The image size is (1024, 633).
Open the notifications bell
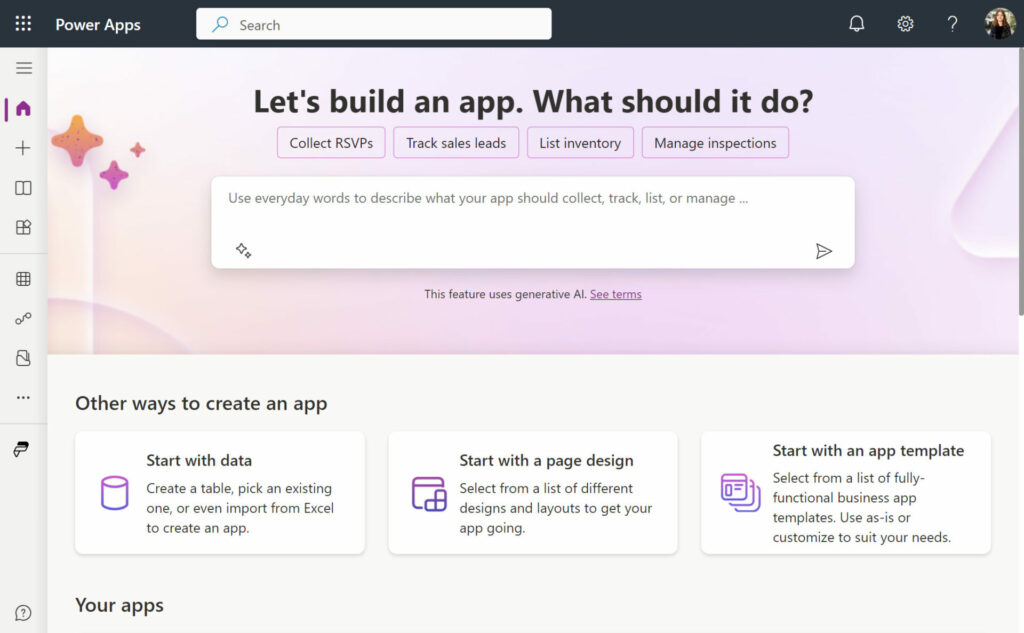click(857, 24)
